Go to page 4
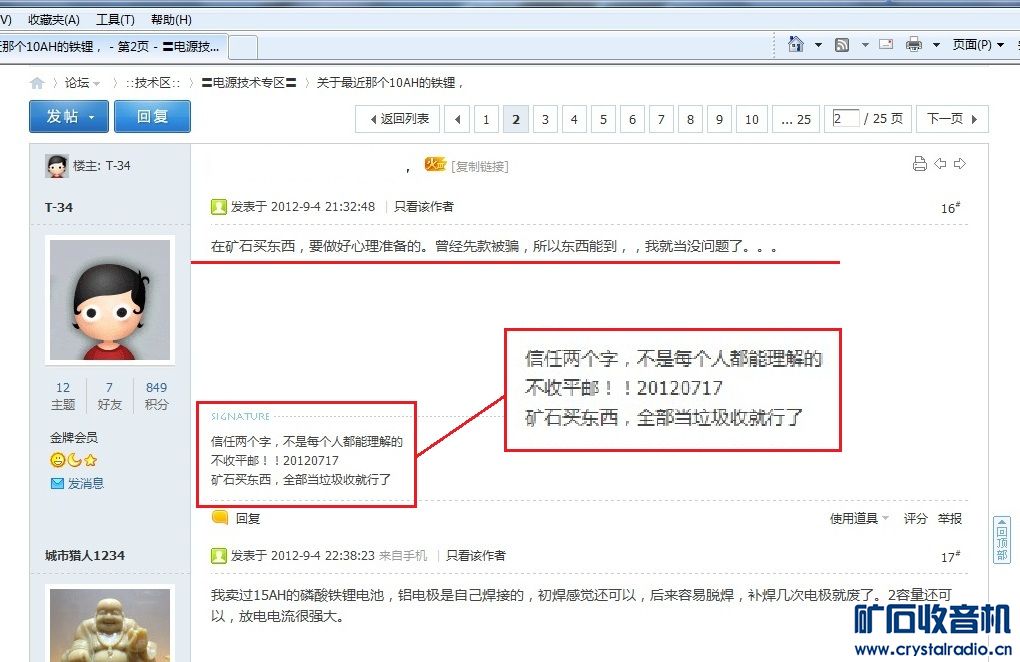This screenshot has height=662, width=1020. [x=574, y=119]
